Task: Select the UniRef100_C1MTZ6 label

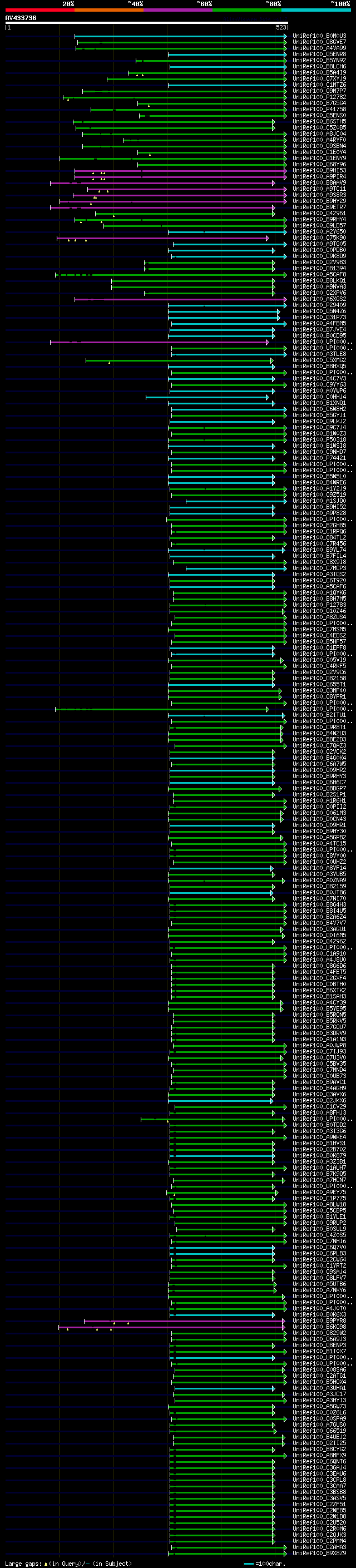Action: pos(319,85)
